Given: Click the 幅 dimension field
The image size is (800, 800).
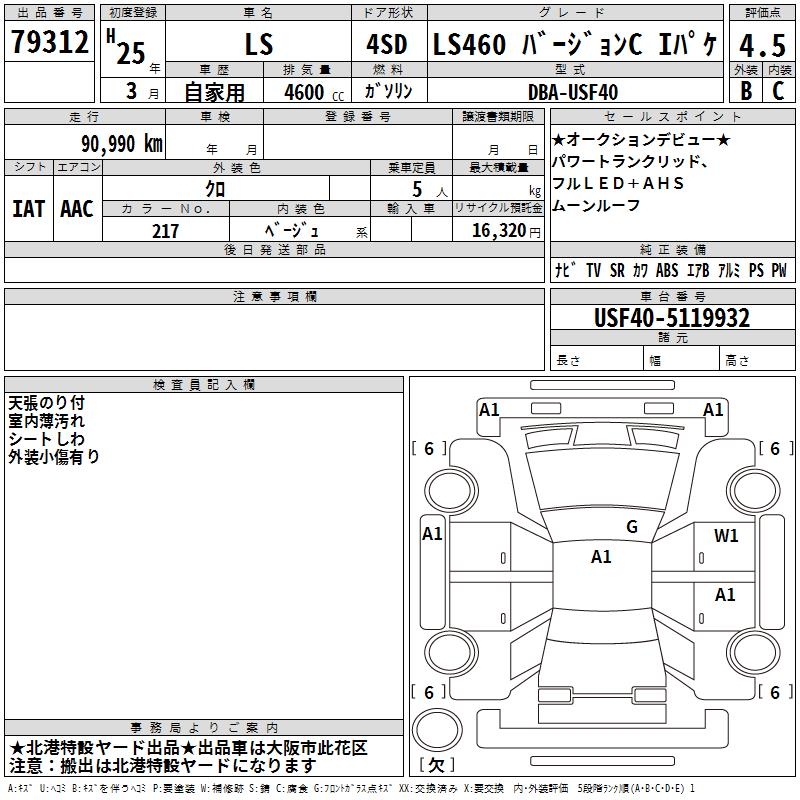Looking at the screenshot, I should coord(682,360).
